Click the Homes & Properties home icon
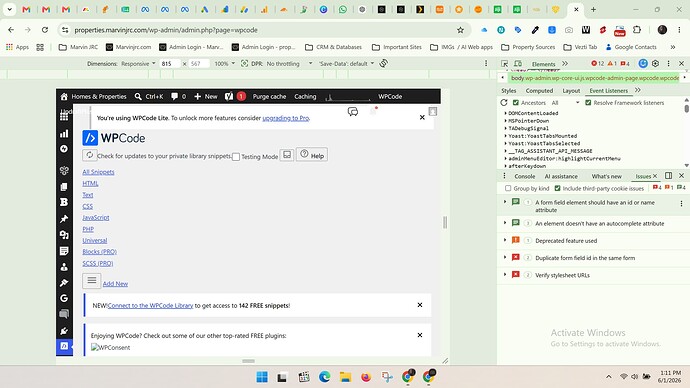This screenshot has height=388, width=690. pyautogui.click(x=64, y=96)
